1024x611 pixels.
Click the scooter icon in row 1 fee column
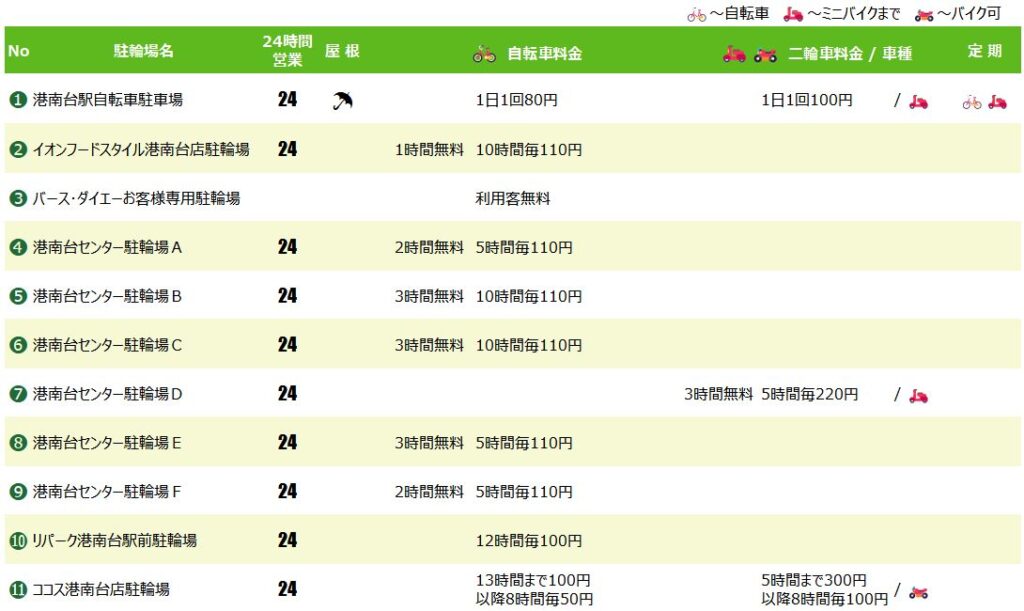[x=918, y=101]
